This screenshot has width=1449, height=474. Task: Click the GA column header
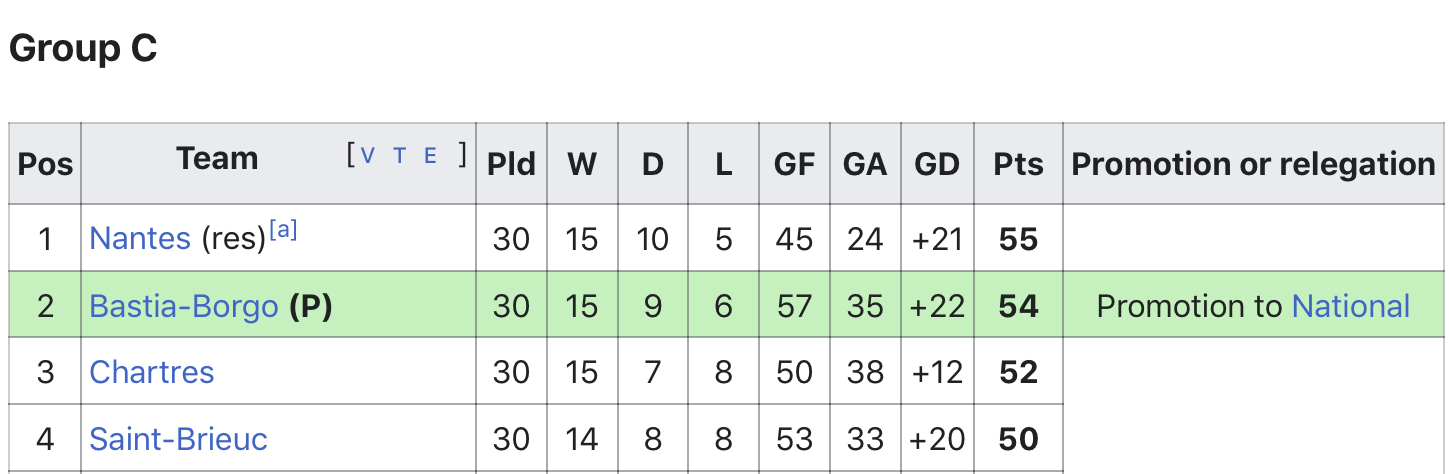click(x=865, y=164)
